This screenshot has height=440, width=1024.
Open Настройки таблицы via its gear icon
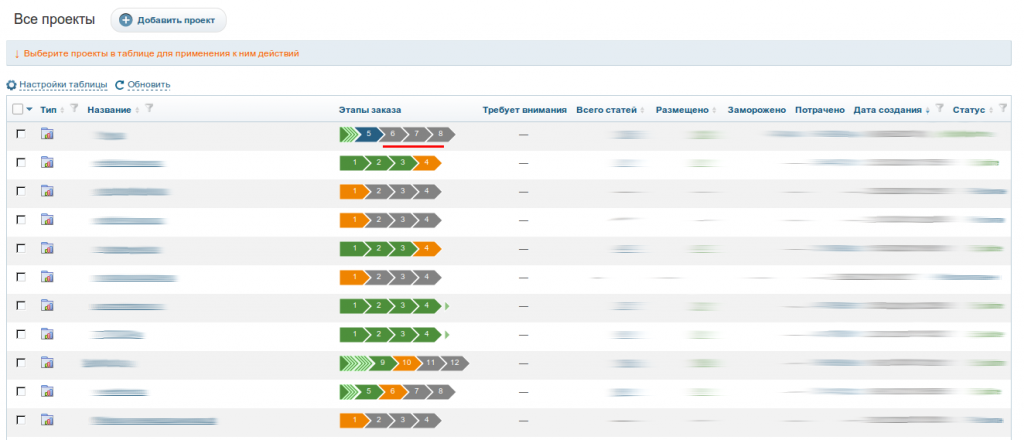click(11, 85)
